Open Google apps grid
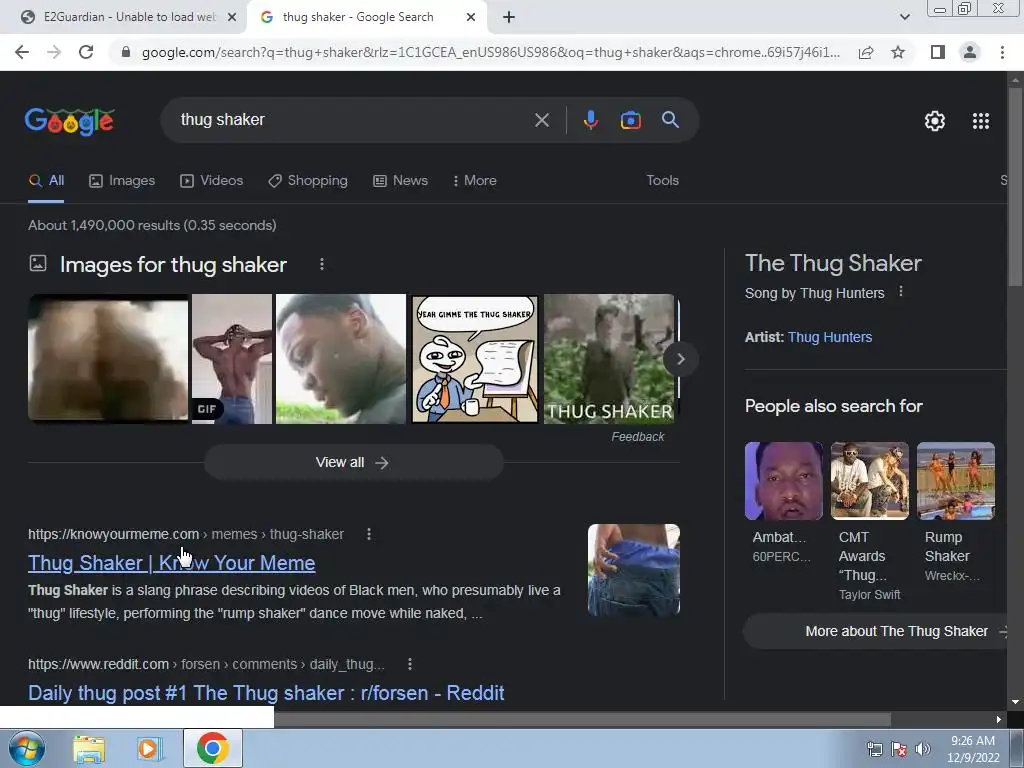This screenshot has width=1024, height=768. point(980,121)
